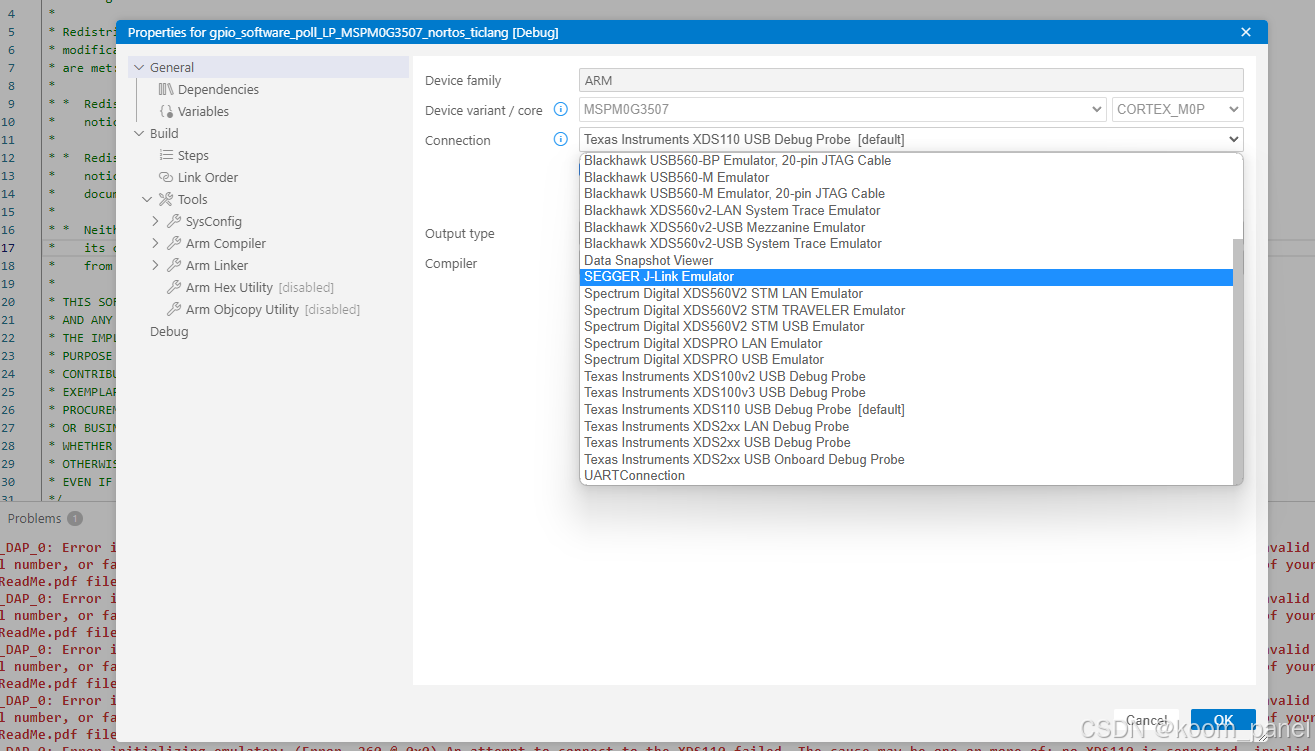Select Spectrum Digital XDS560V2 STM LAN Emulator
The image size is (1315, 751).
pyautogui.click(x=906, y=294)
